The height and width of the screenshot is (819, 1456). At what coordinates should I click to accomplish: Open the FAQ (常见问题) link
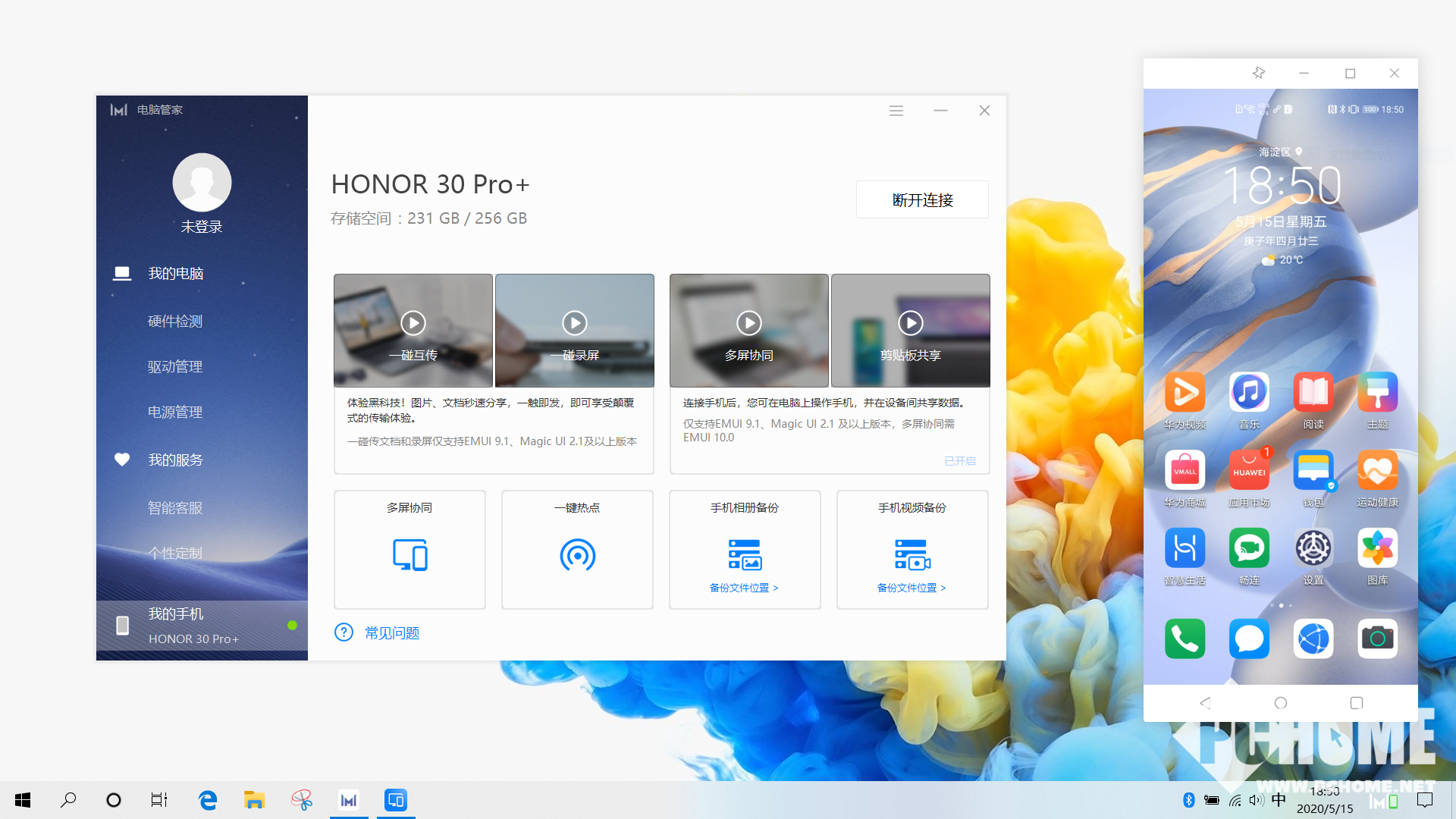pos(391,632)
